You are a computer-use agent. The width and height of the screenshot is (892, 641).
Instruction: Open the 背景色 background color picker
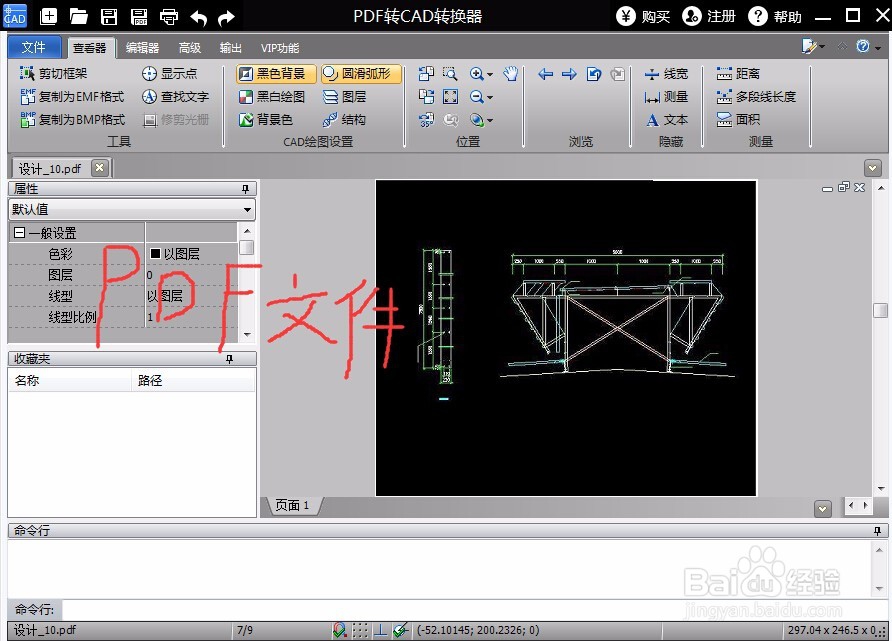point(270,119)
